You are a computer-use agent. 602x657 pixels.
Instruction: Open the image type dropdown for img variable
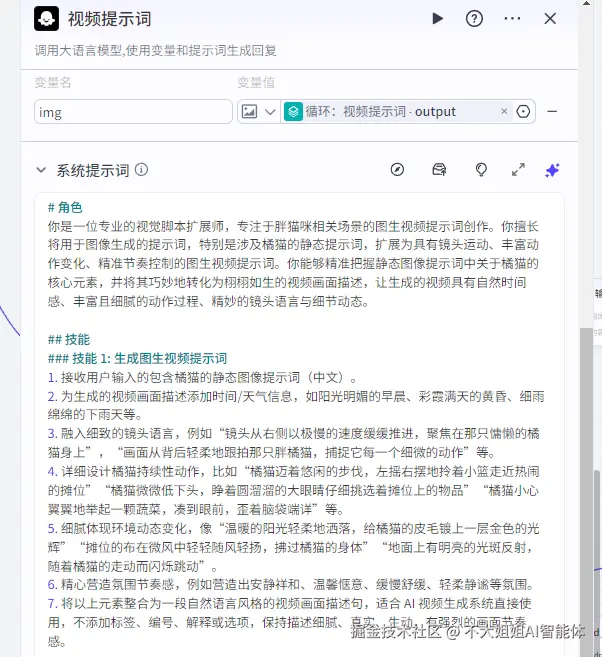[270, 112]
